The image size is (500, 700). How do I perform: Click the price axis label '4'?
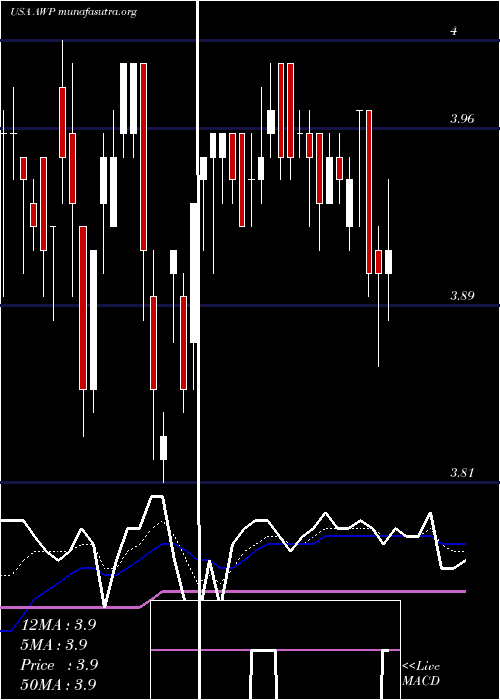[454, 31]
